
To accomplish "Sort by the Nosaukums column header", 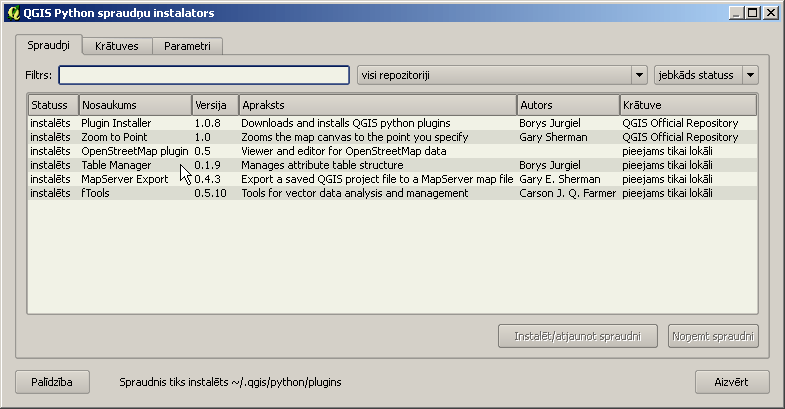I will click(x=135, y=105).
